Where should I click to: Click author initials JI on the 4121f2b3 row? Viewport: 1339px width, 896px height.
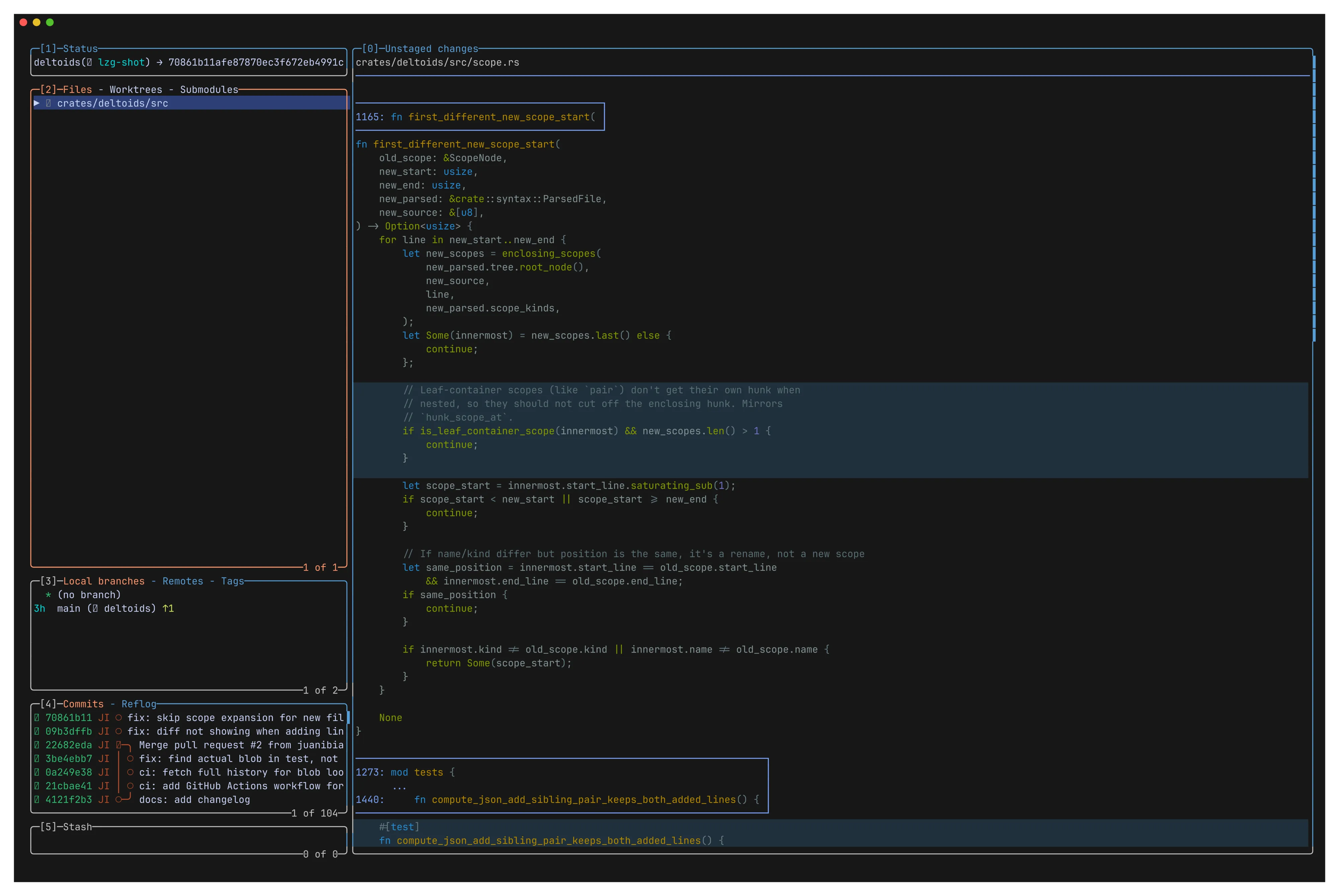tap(103, 800)
